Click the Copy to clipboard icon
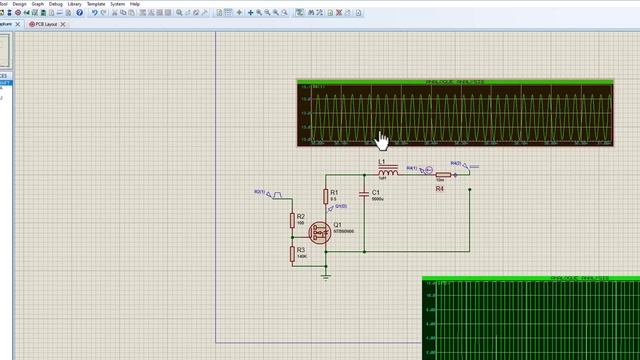The width and height of the screenshot is (640, 360). click(x=123, y=13)
